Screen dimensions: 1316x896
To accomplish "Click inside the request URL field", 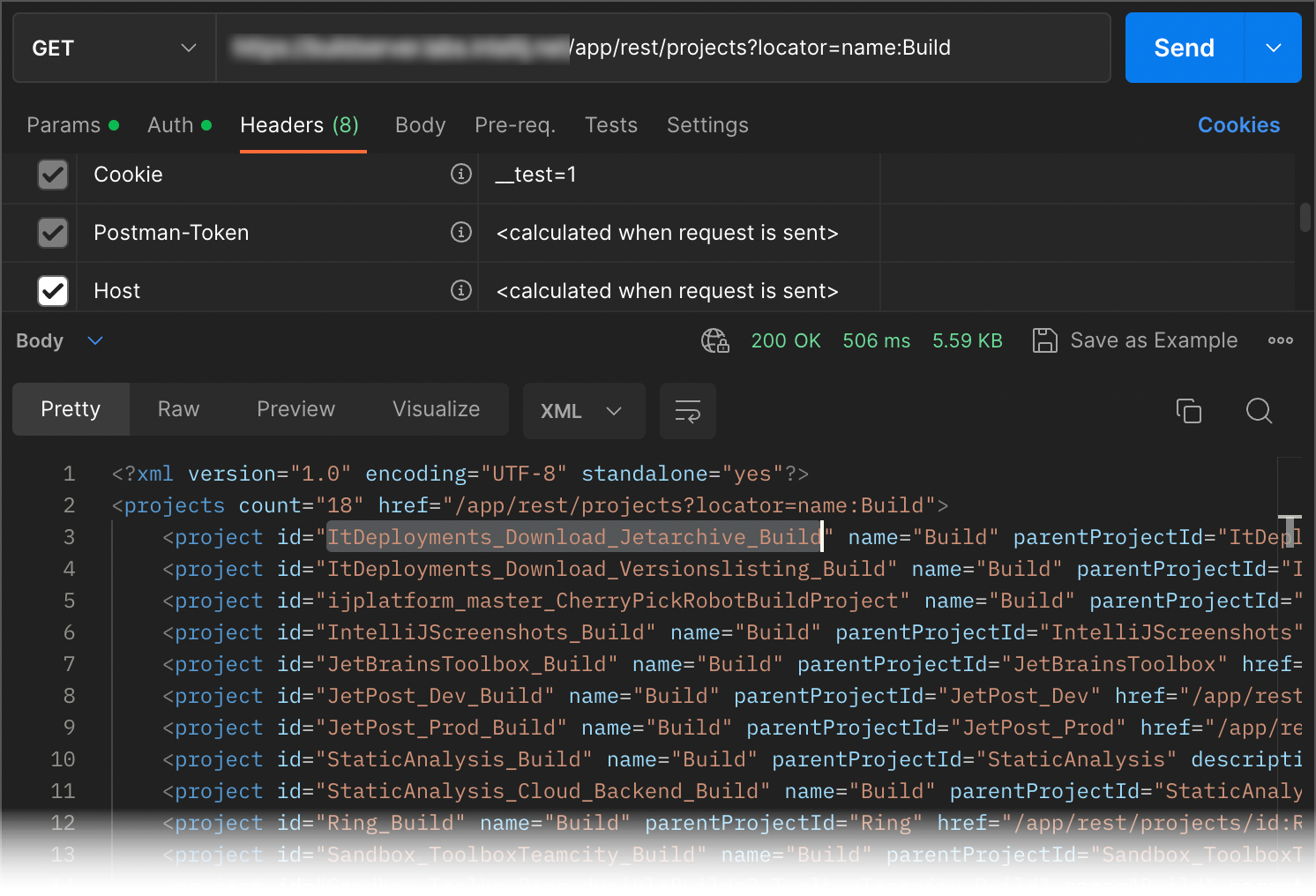I will (759, 49).
